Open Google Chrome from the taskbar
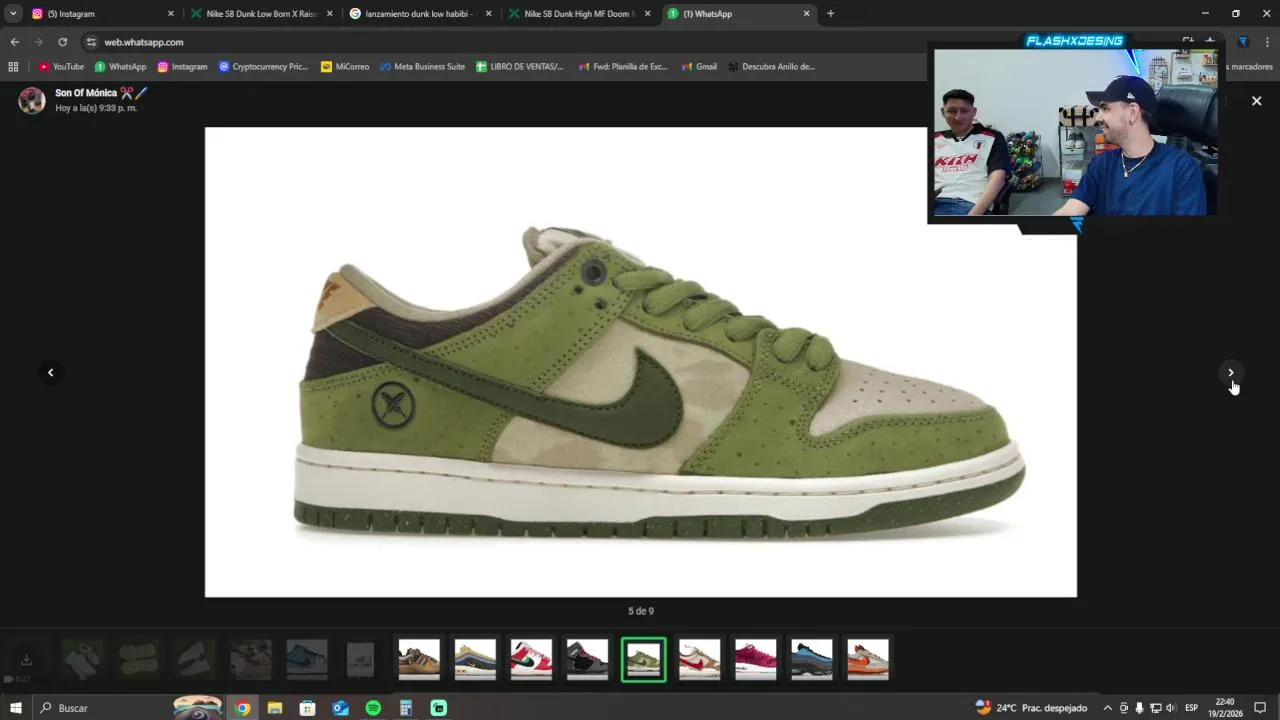Viewport: 1280px width, 720px height. [242, 708]
